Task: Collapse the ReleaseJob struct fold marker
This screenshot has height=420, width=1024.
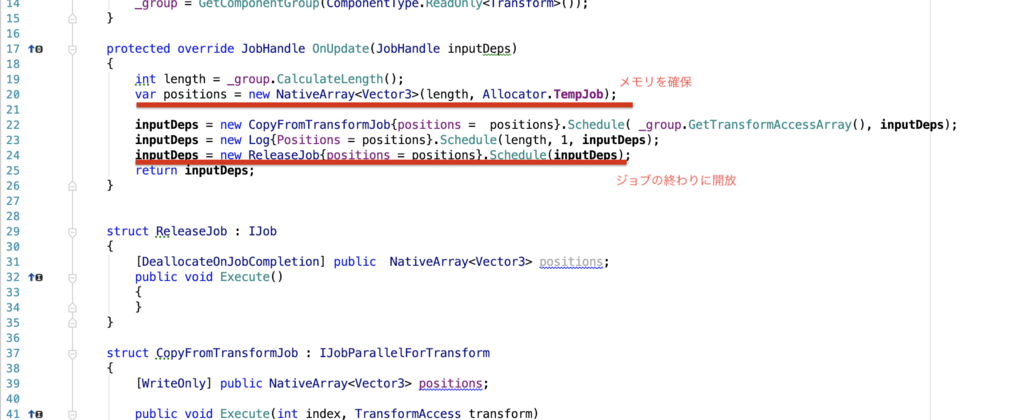Action: click(x=72, y=231)
